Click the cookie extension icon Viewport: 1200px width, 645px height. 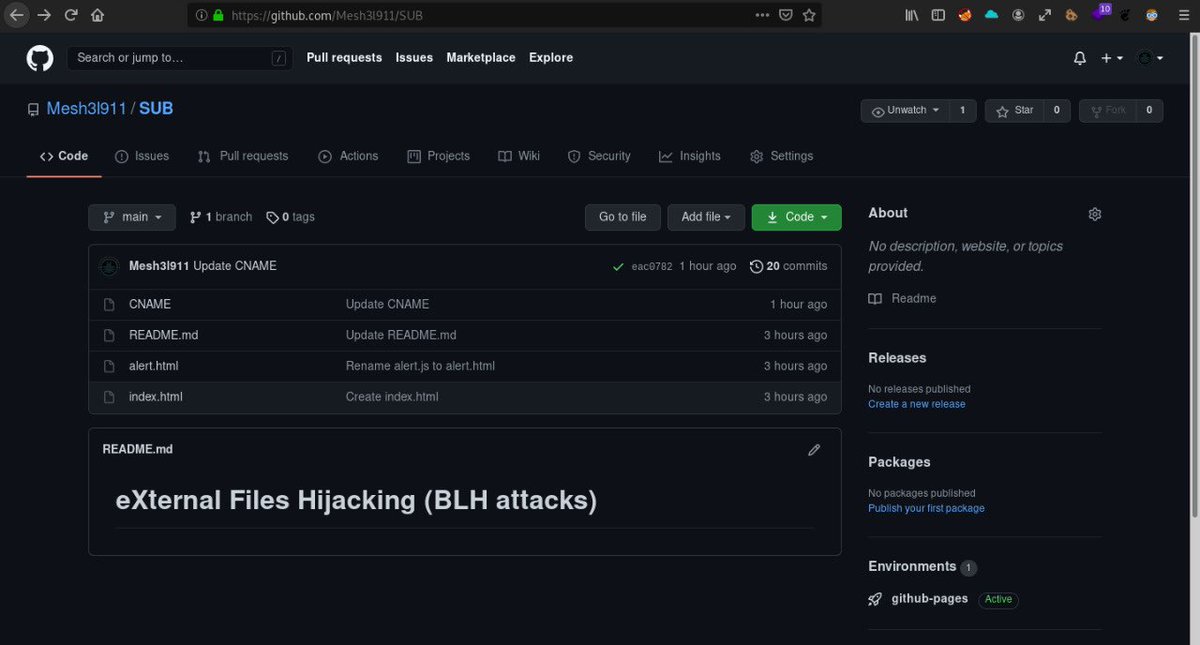1071,15
